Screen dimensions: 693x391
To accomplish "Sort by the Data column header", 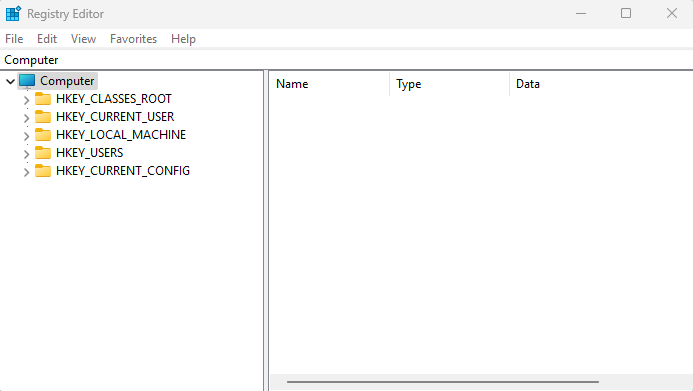I will (602, 84).
